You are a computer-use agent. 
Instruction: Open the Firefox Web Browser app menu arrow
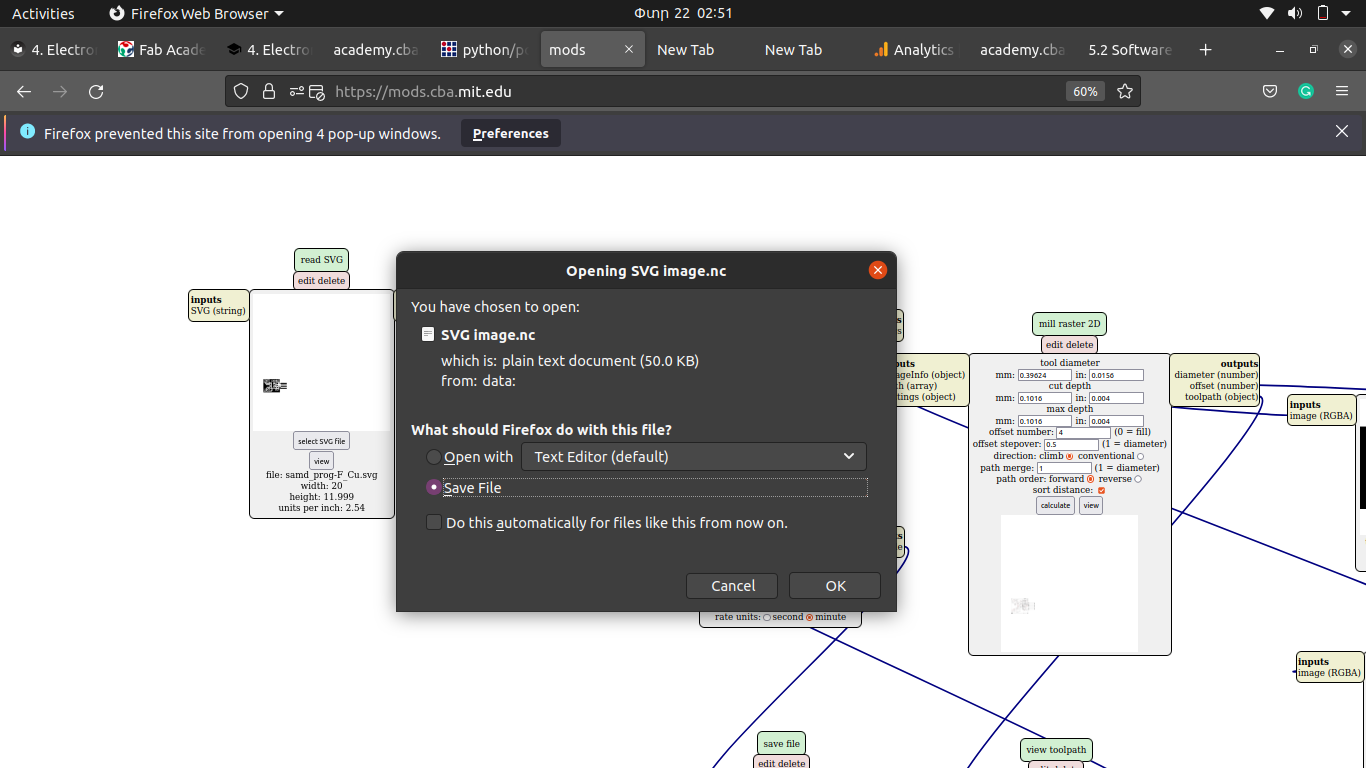click(x=279, y=13)
